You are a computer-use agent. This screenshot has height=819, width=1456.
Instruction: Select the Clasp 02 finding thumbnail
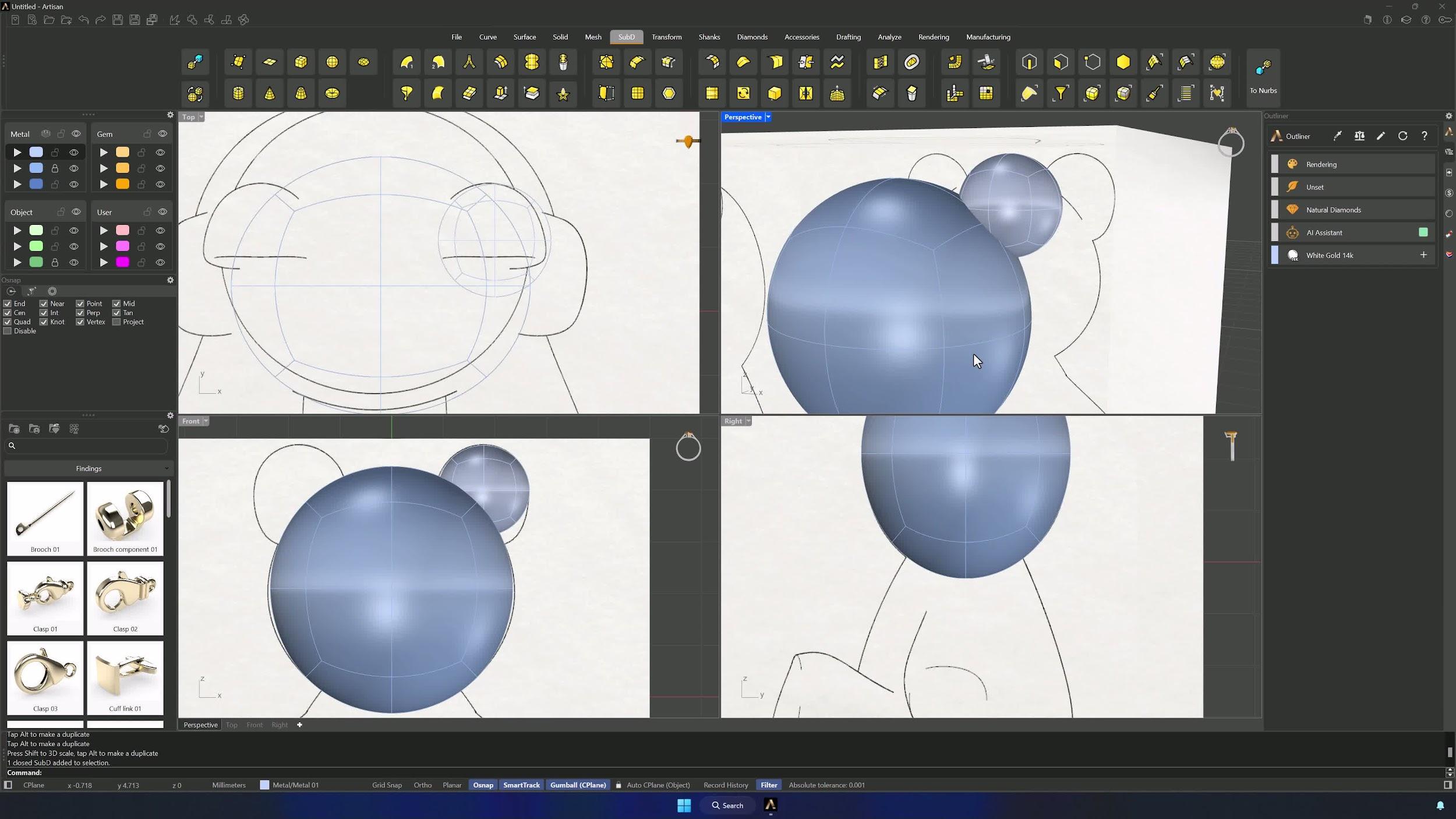click(x=125, y=598)
